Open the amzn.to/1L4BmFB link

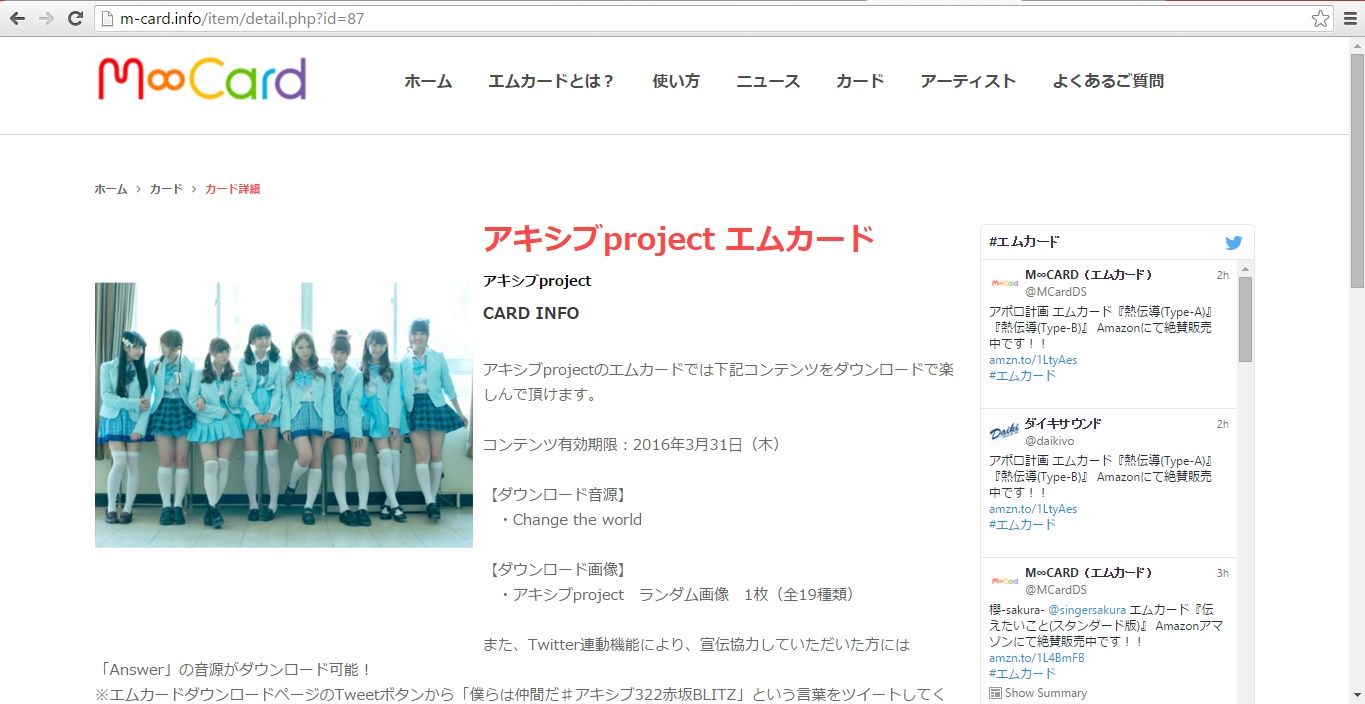[1037, 659]
